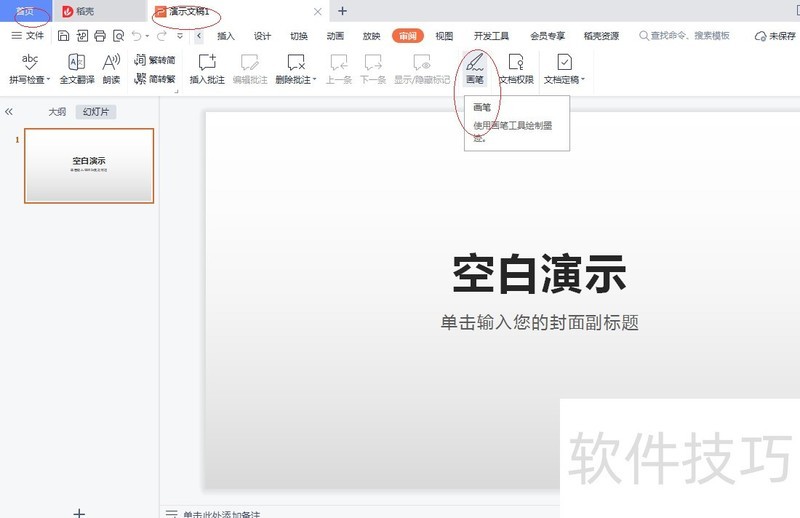
Task: Switch to the 放映 ribbon tab
Action: tap(371, 36)
